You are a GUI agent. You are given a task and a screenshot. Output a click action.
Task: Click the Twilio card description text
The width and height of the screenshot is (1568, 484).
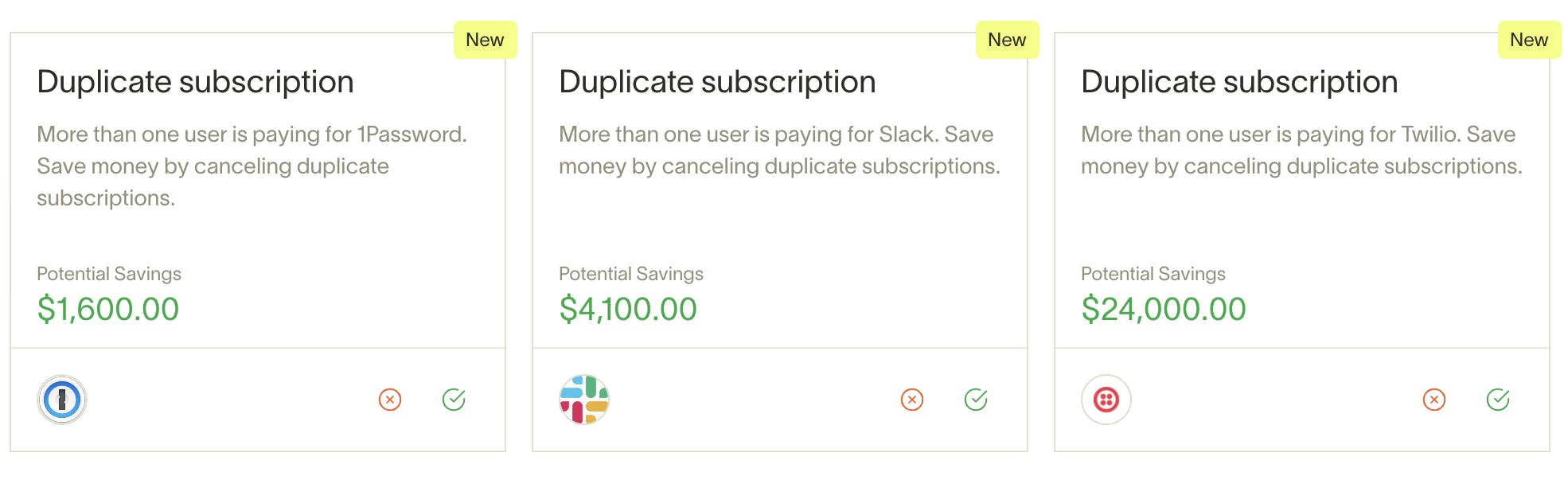click(x=1301, y=150)
